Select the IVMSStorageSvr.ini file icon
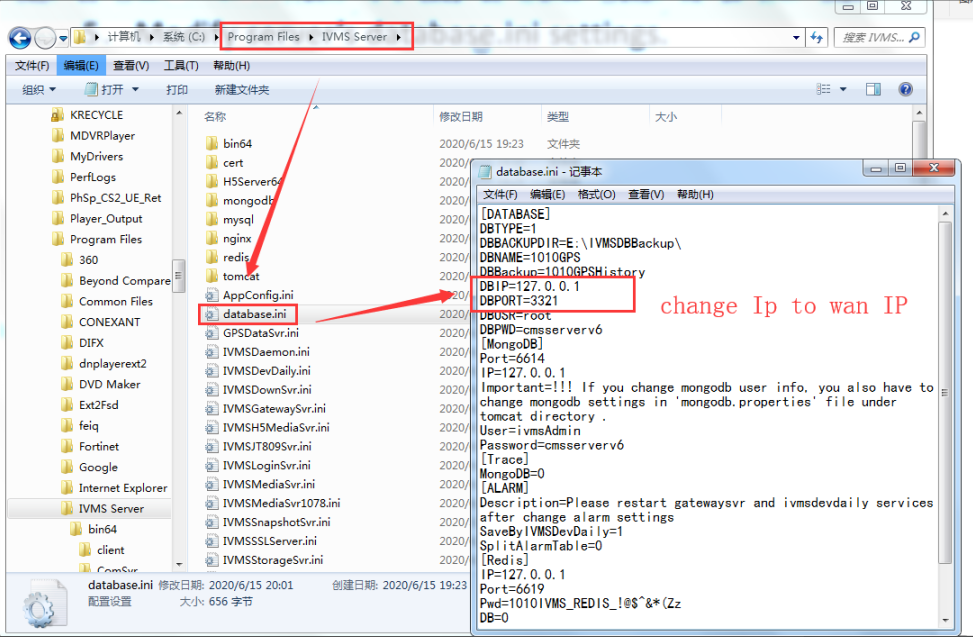 point(212,560)
